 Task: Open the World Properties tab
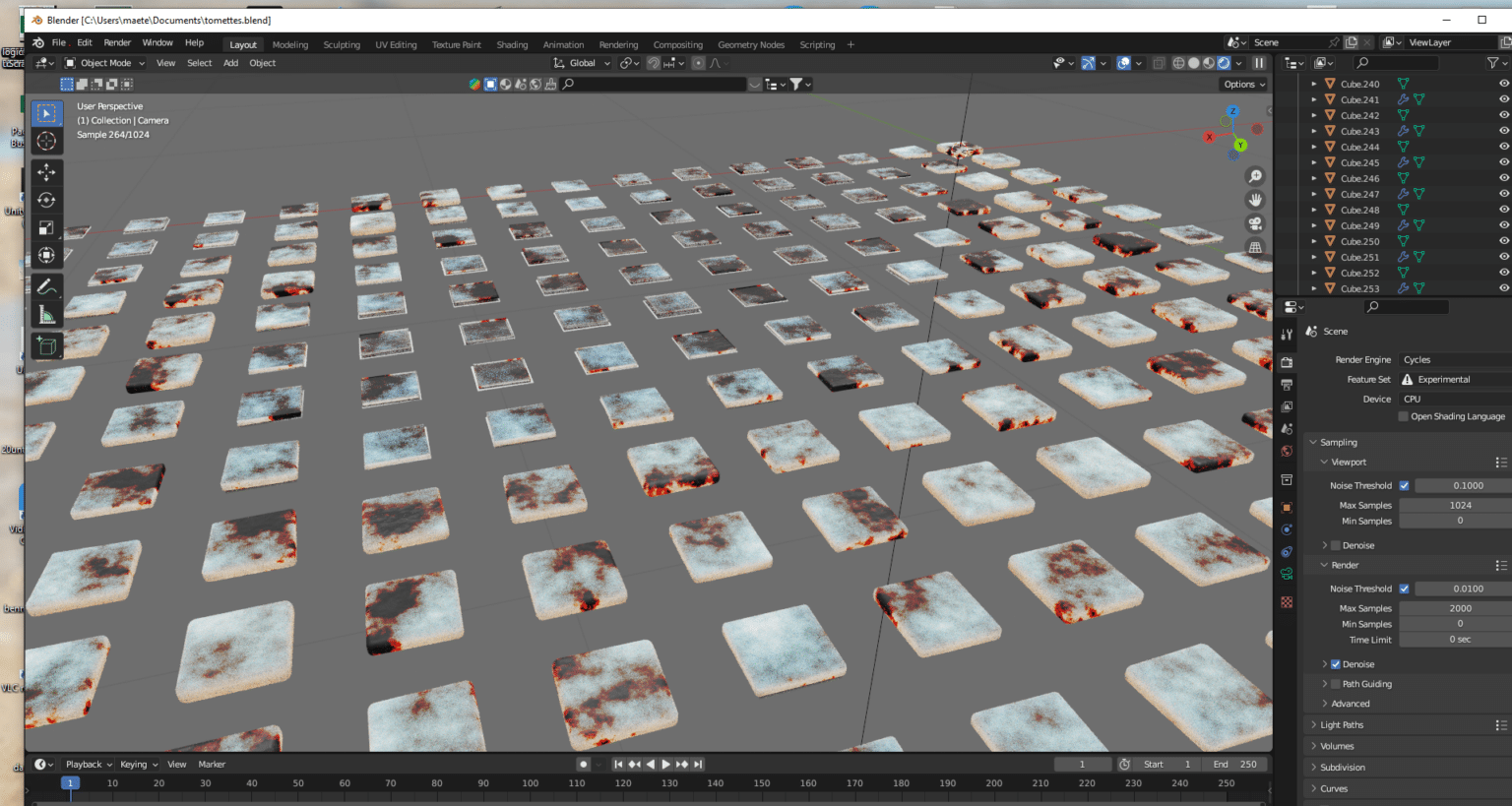point(1287,451)
